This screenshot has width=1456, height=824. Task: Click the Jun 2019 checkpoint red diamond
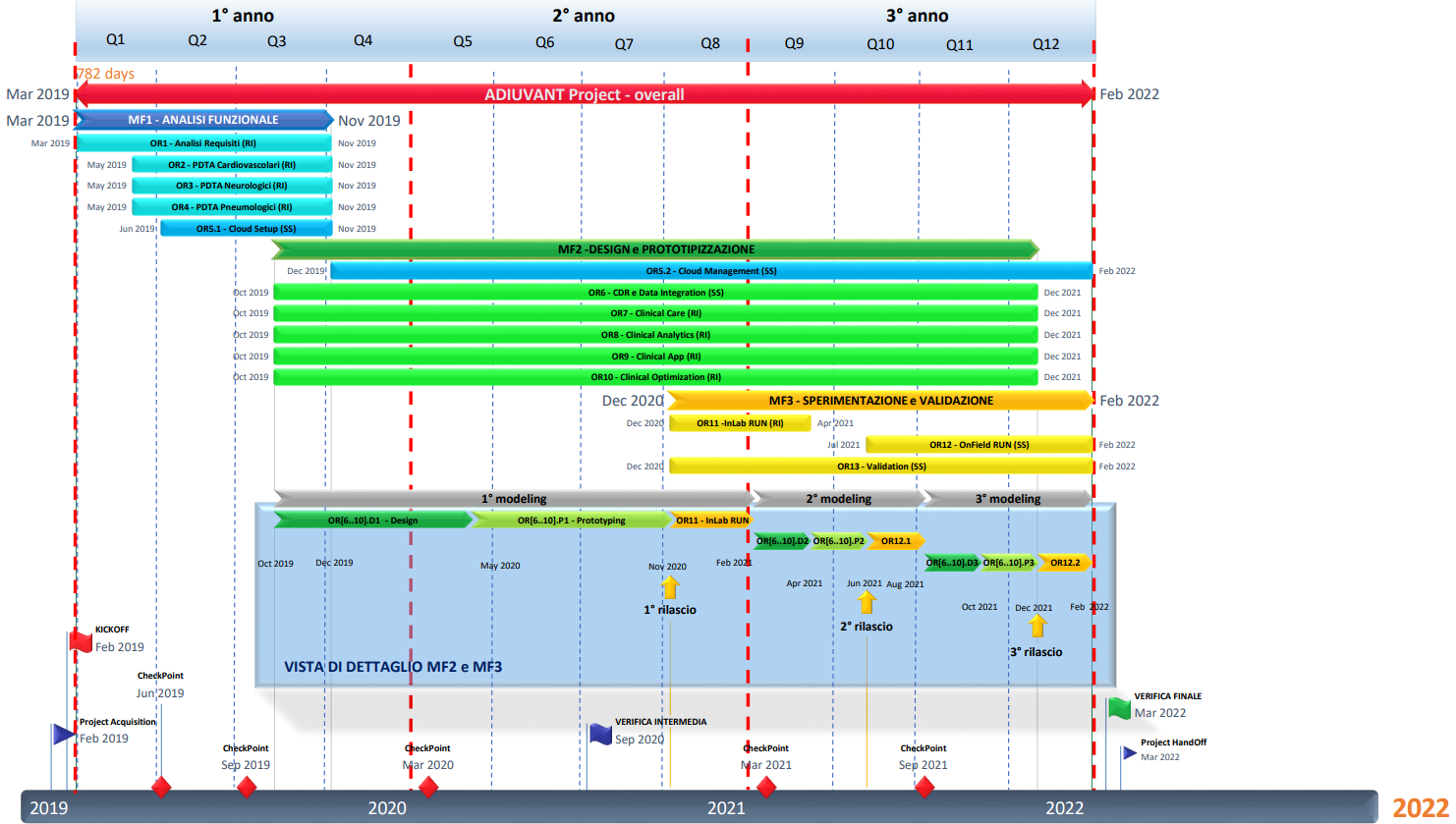point(161,788)
